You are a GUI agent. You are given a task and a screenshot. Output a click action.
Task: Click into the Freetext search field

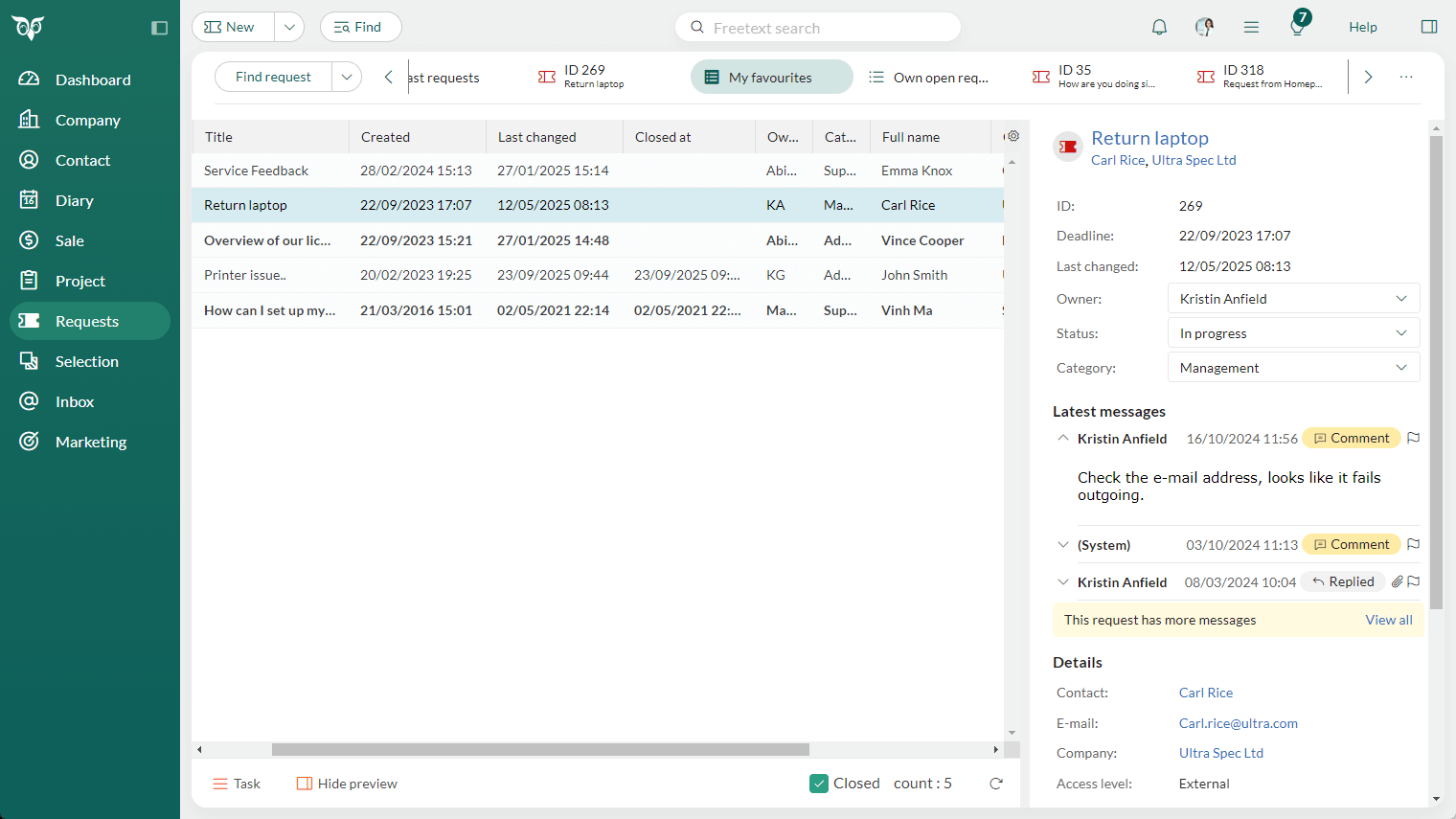[818, 27]
